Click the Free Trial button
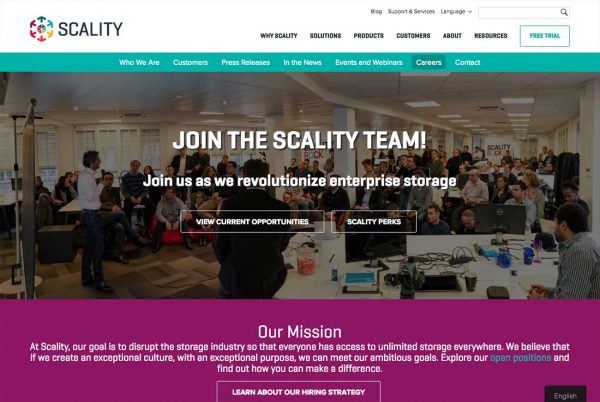The image size is (600, 402). pos(545,36)
